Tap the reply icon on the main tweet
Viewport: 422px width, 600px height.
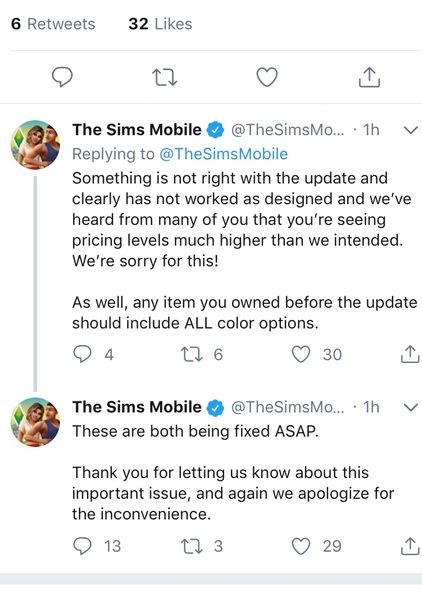62,77
